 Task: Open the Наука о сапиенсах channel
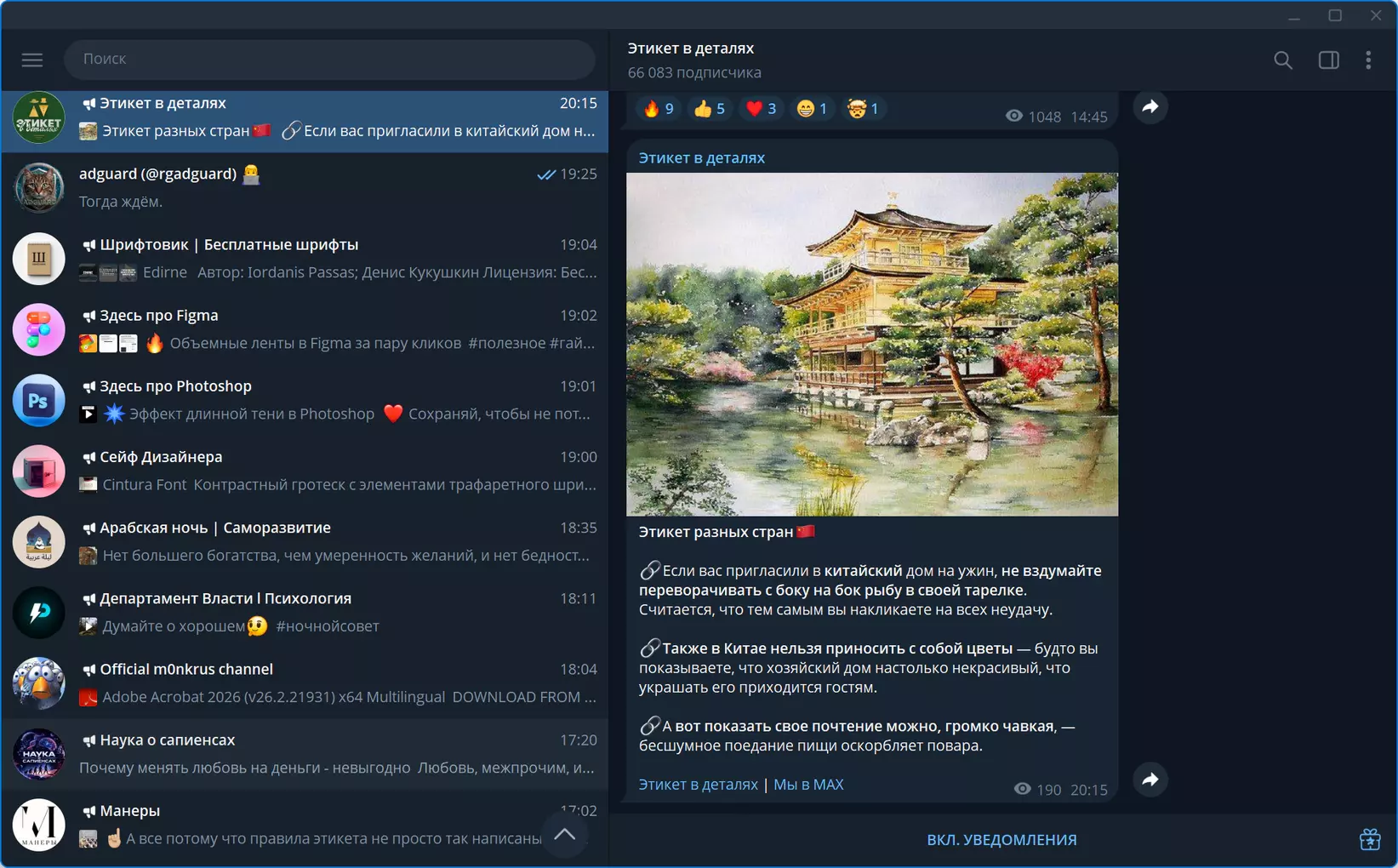[x=305, y=753]
